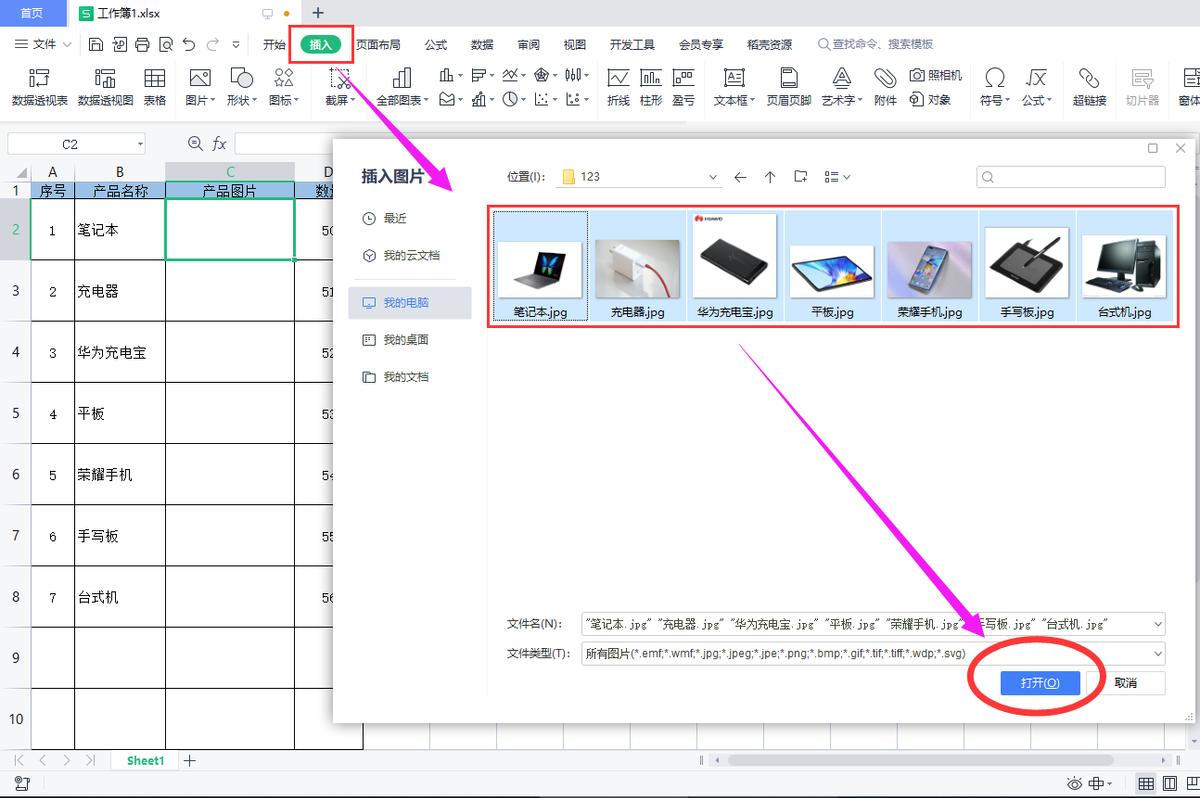Open the 文件名 filename dropdown arrow

(1158, 624)
